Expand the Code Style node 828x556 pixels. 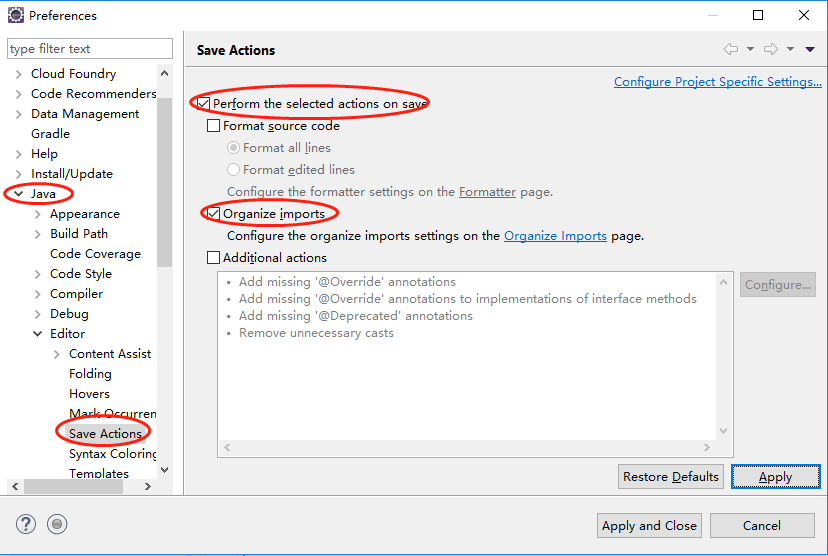pos(38,274)
